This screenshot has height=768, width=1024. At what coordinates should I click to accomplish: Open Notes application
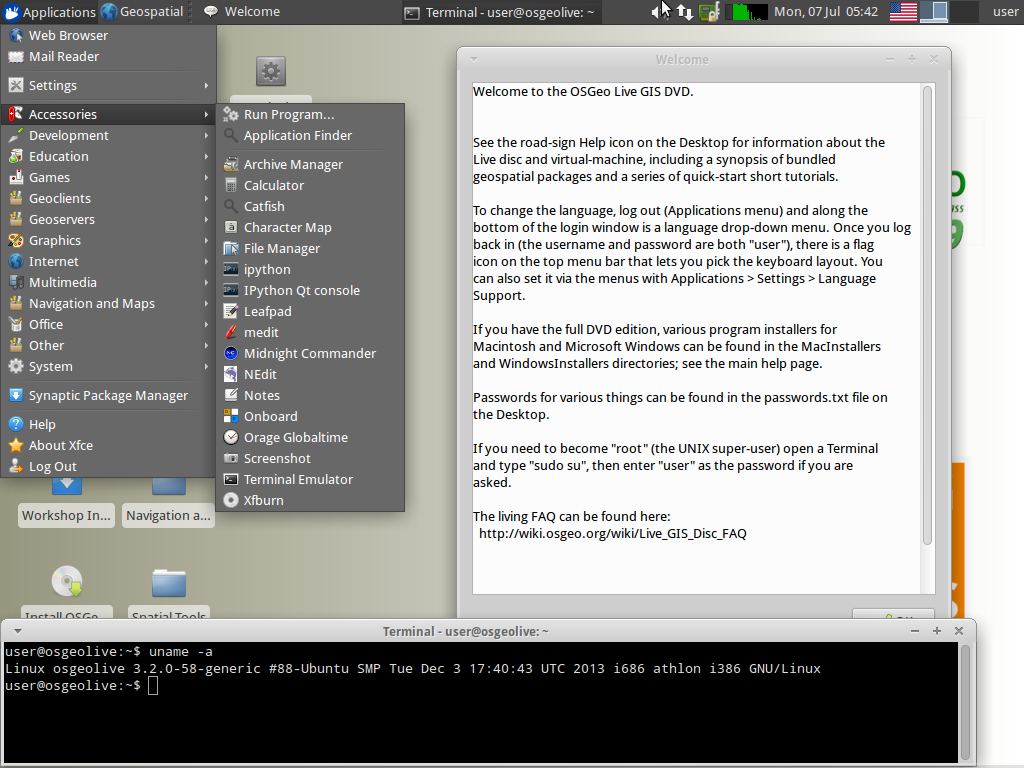pyautogui.click(x=310, y=395)
